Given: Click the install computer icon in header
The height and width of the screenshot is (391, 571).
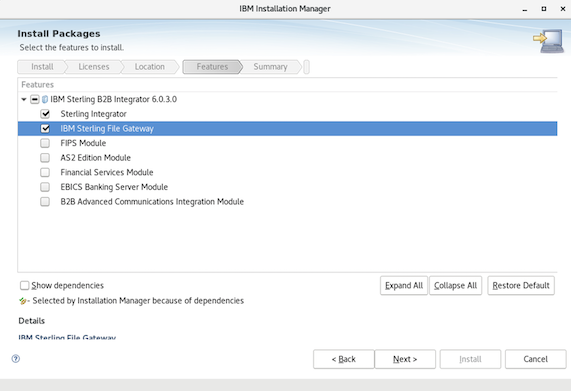Looking at the screenshot, I should (x=549, y=41).
